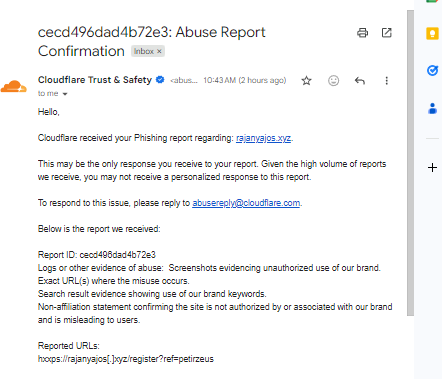
Task: Click the Cloudflare sender avatar logo
Action: pos(14,86)
